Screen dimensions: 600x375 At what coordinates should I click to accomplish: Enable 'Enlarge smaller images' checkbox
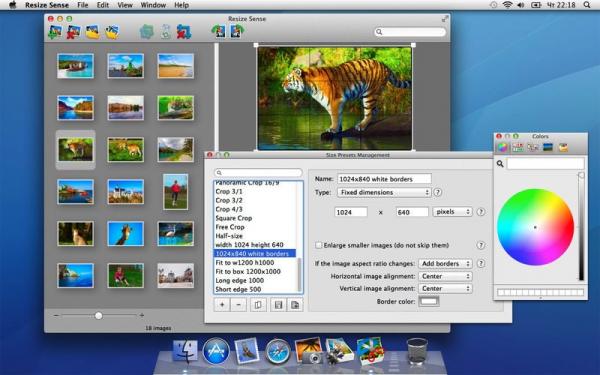pyautogui.click(x=318, y=245)
